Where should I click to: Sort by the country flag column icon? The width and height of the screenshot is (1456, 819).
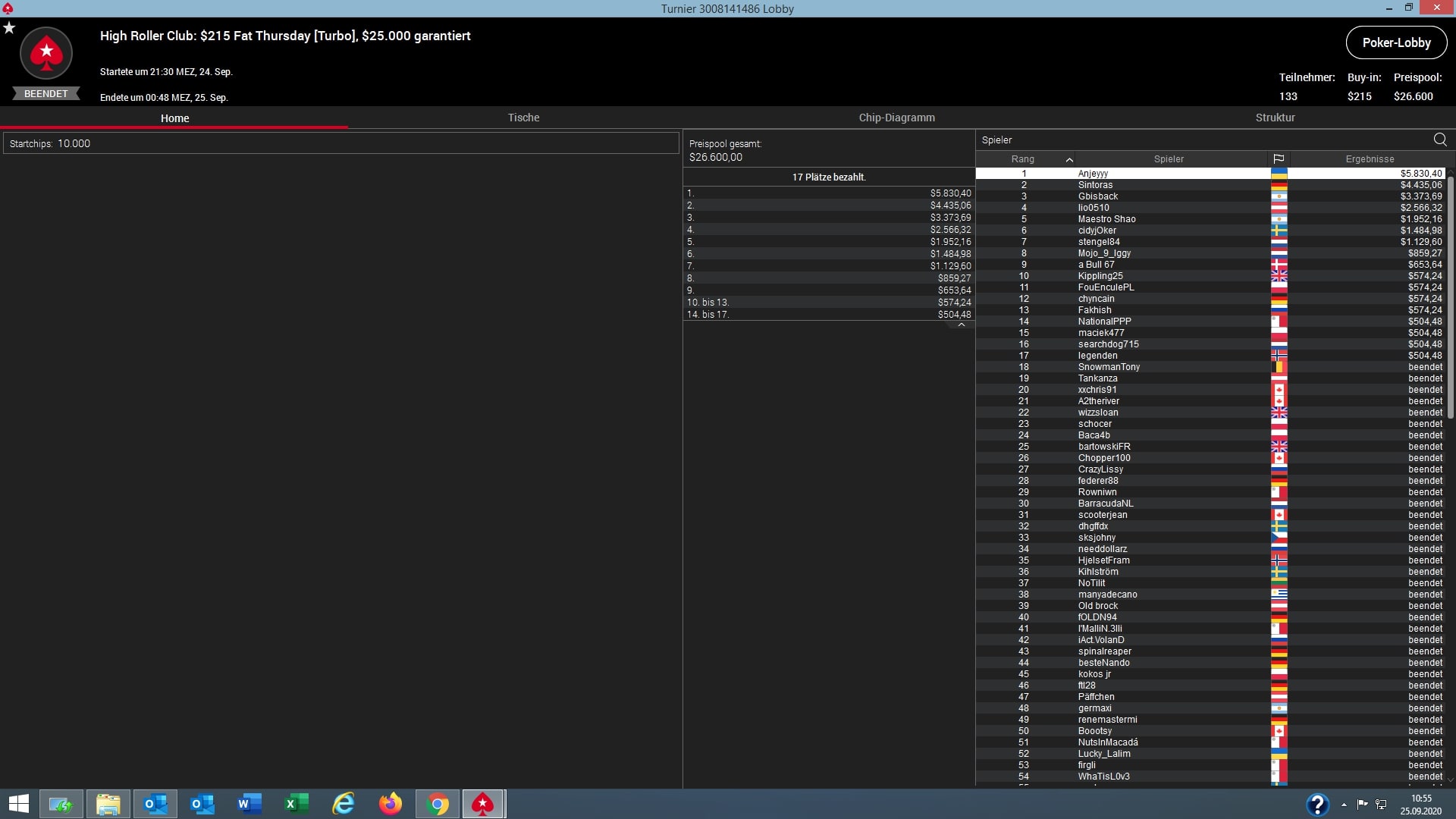pyautogui.click(x=1279, y=159)
